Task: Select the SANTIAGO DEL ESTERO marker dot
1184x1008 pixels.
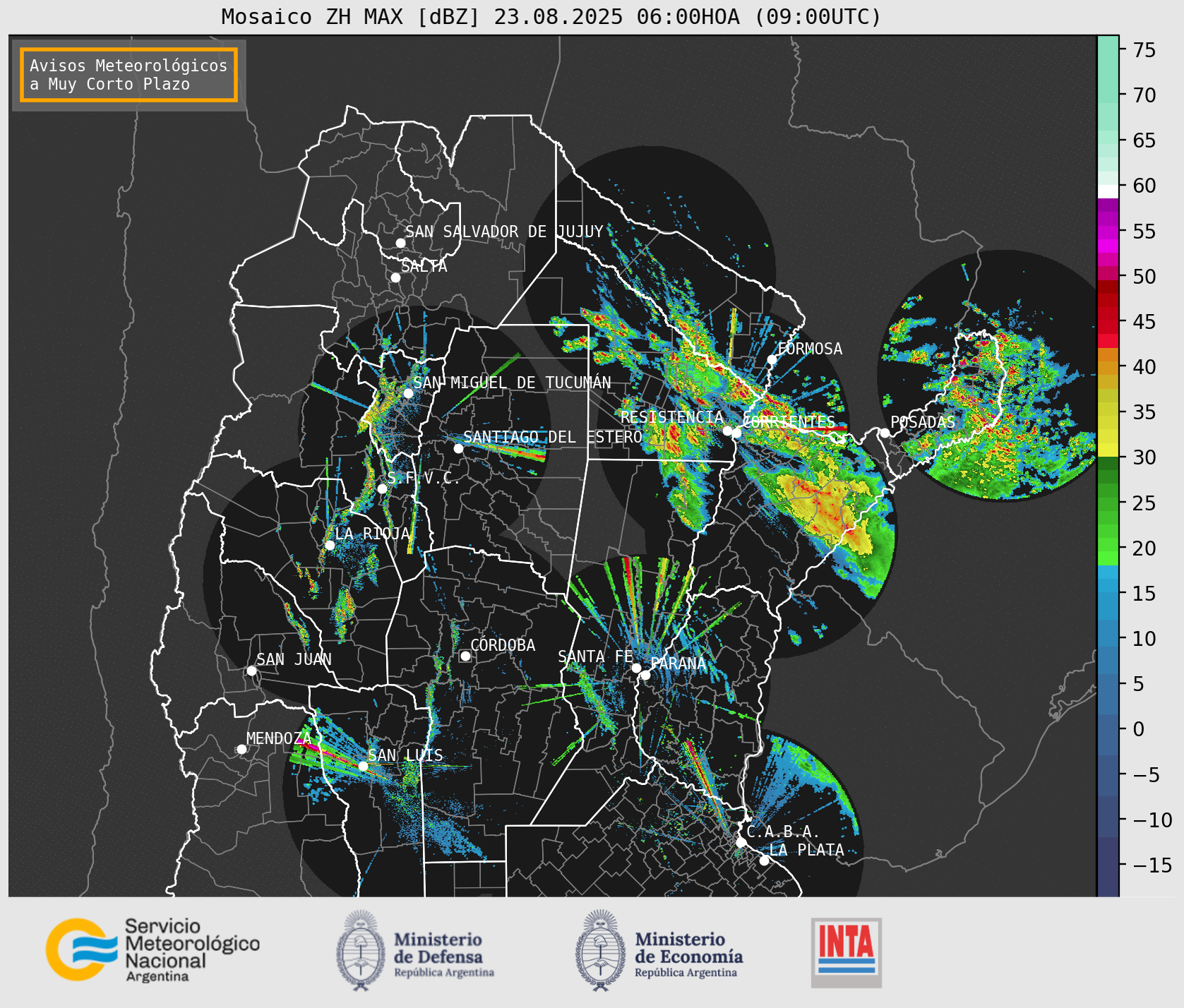Action: coord(458,448)
